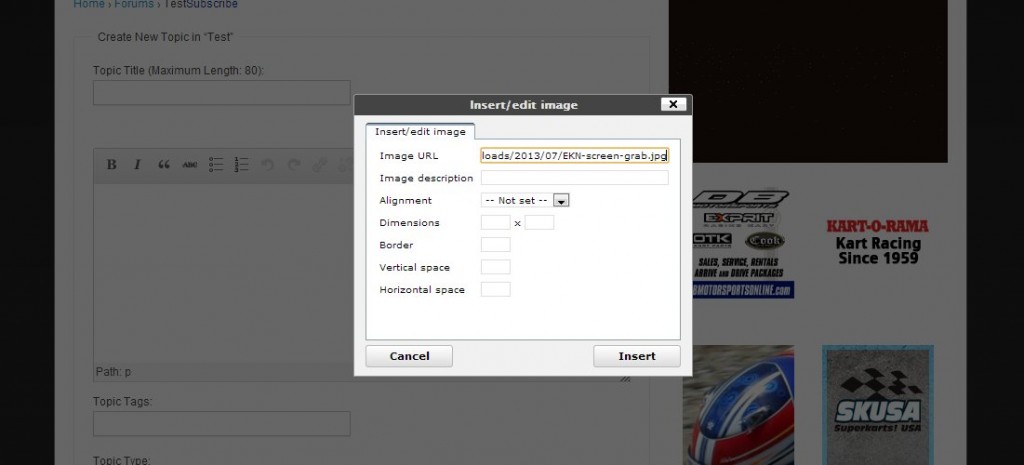Click inside the topic content editor area
Image resolution: width=1024 pixels, height=465 pixels.
222,274
